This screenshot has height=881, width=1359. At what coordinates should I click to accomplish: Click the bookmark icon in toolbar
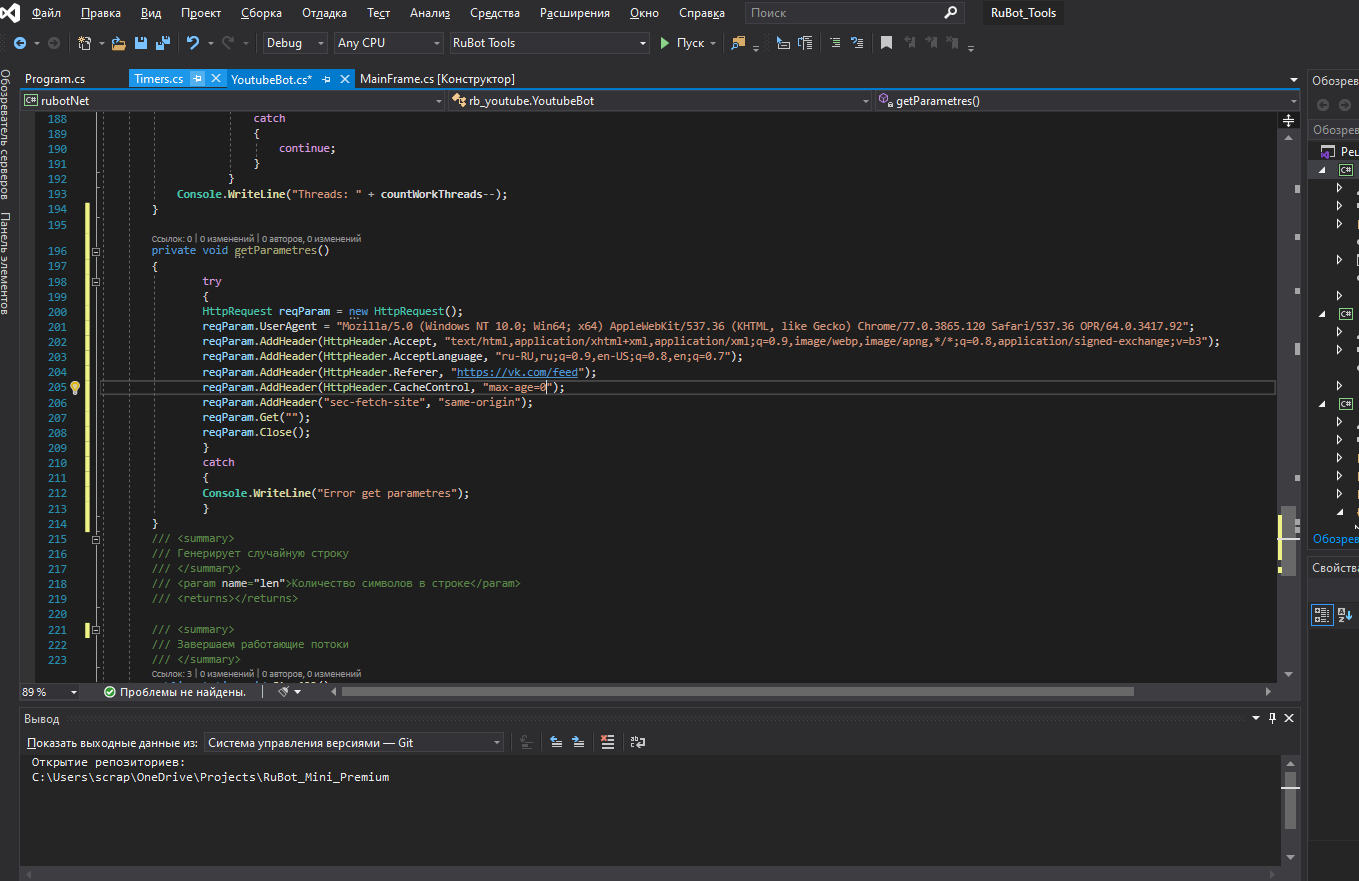pos(886,43)
